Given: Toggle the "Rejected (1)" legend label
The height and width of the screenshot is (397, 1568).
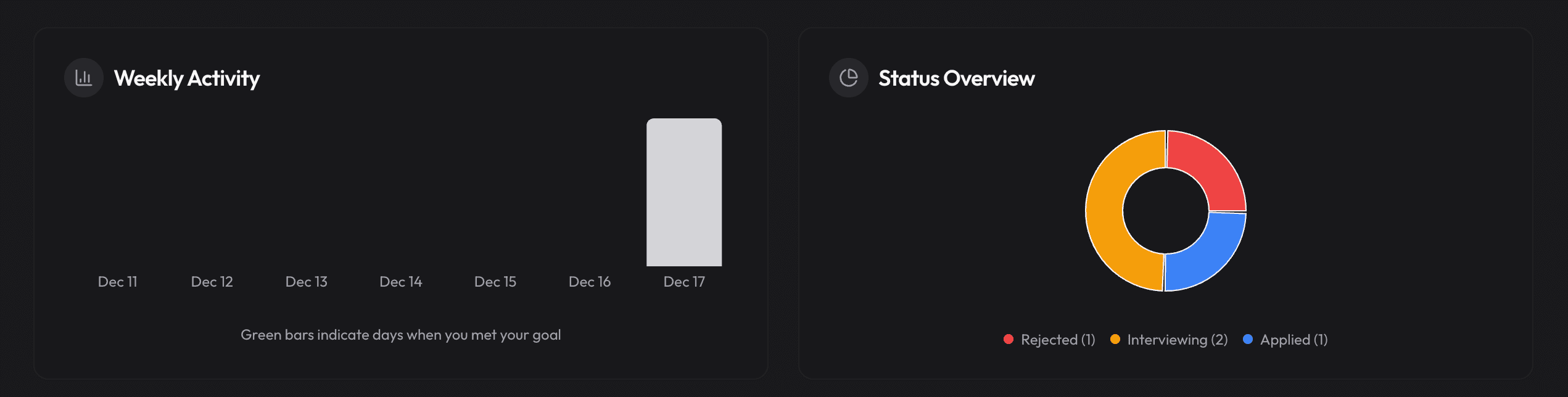Looking at the screenshot, I should (x=1057, y=340).
